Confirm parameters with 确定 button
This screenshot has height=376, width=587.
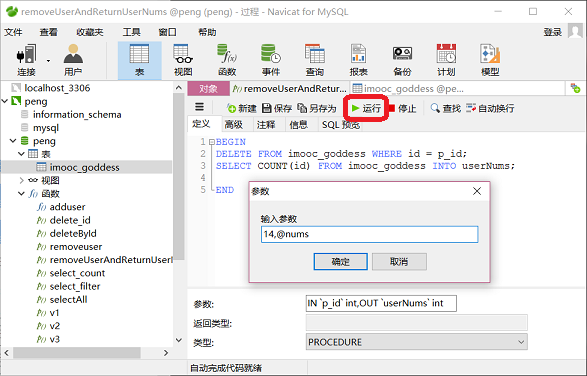[x=340, y=261]
